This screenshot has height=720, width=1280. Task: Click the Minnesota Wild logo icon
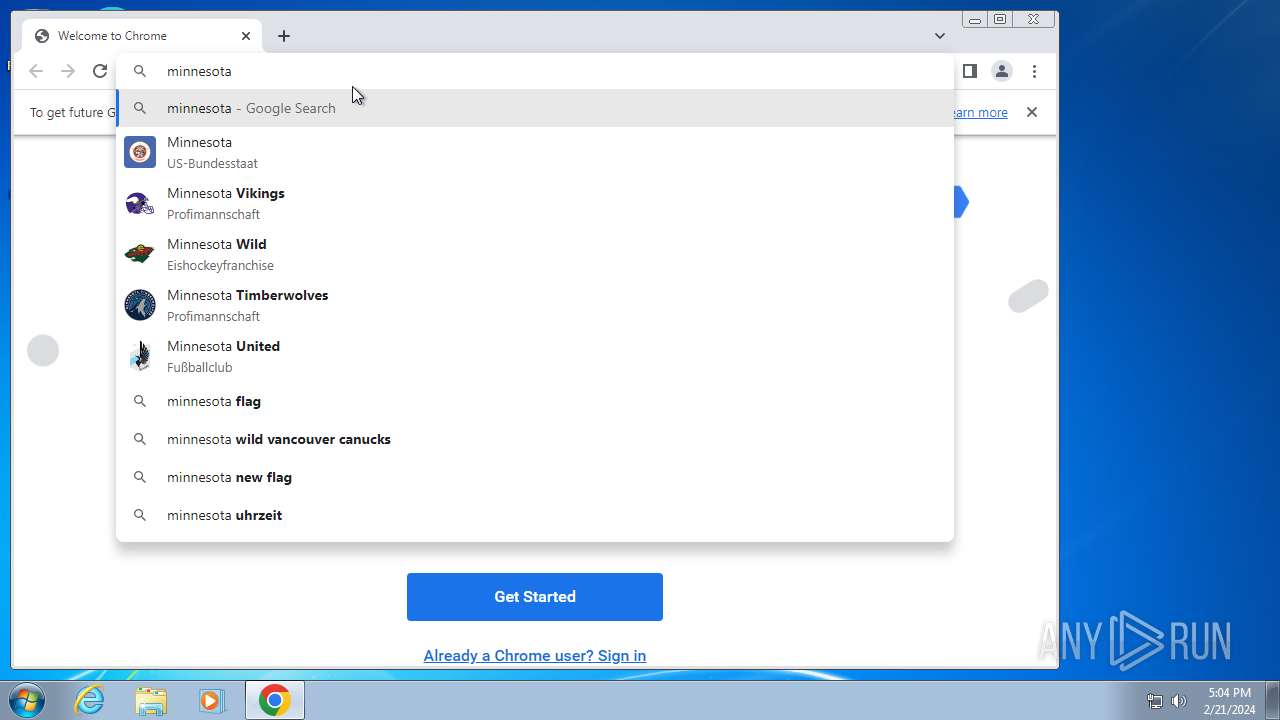(140, 254)
